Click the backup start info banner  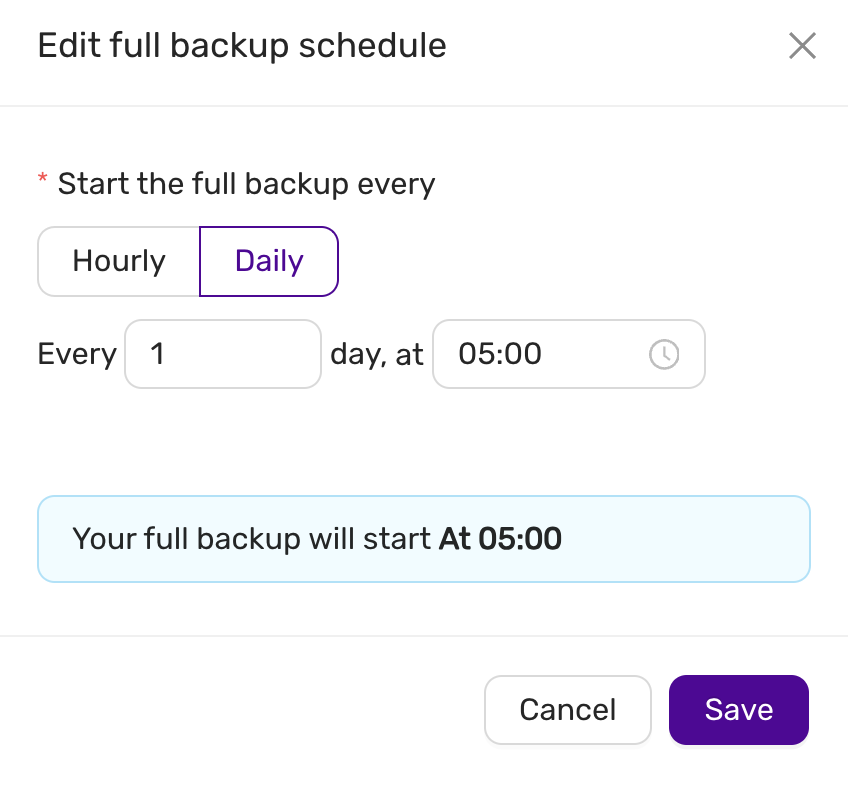(423, 538)
